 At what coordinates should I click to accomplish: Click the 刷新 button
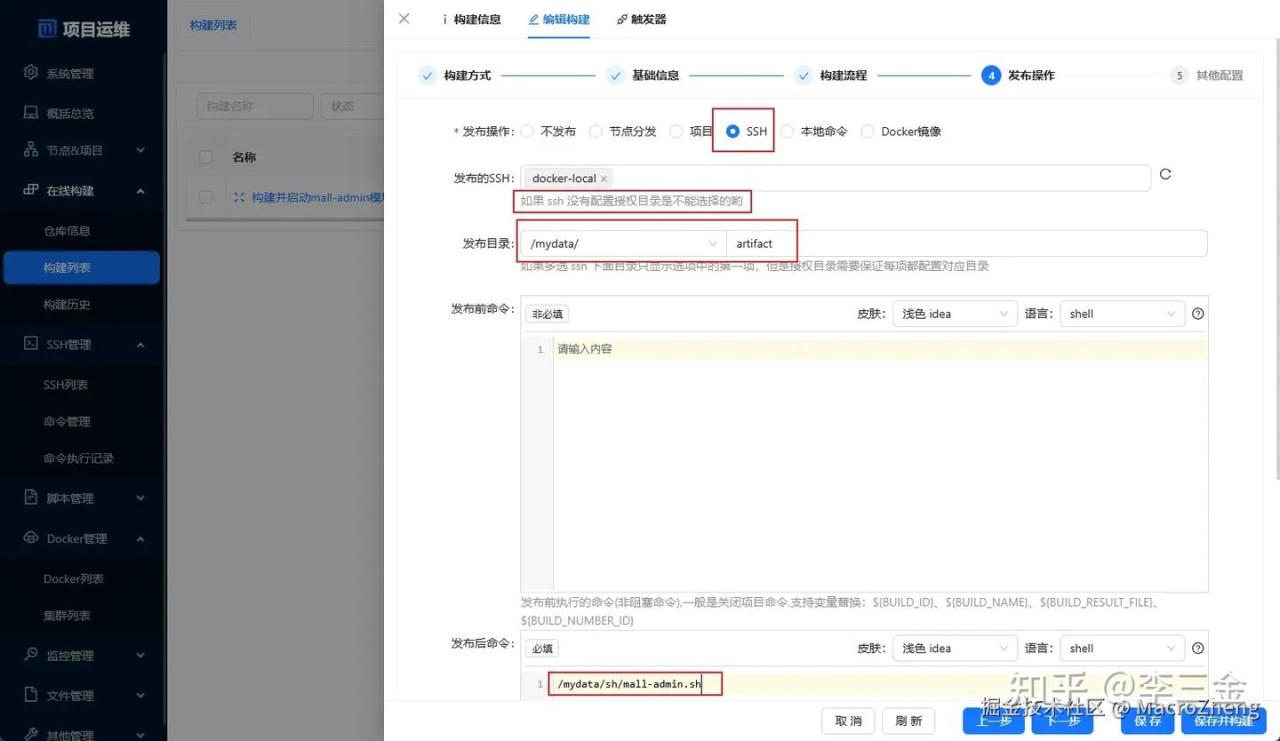[x=909, y=721]
